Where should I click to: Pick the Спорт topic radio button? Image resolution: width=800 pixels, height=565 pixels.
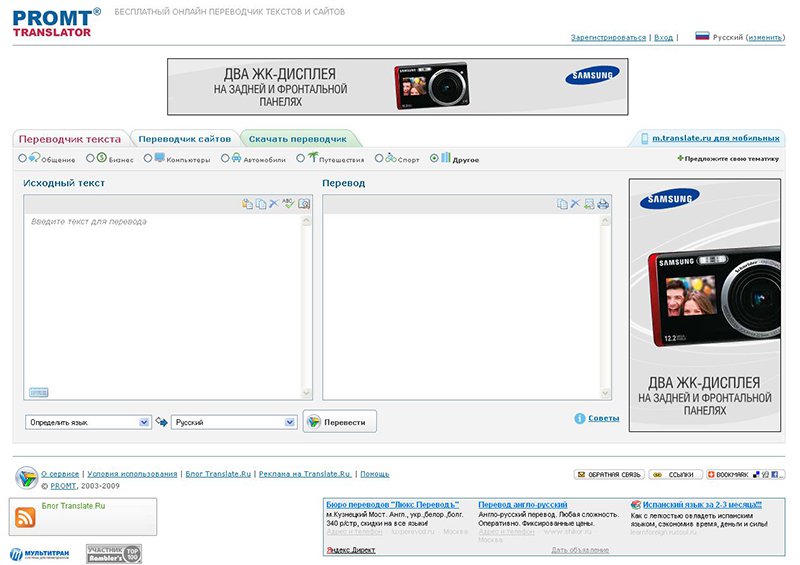tap(379, 158)
